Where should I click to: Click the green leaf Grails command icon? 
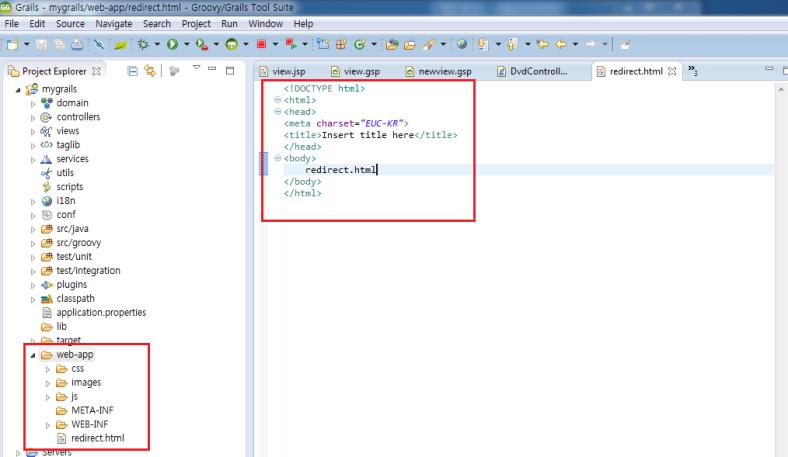121,45
